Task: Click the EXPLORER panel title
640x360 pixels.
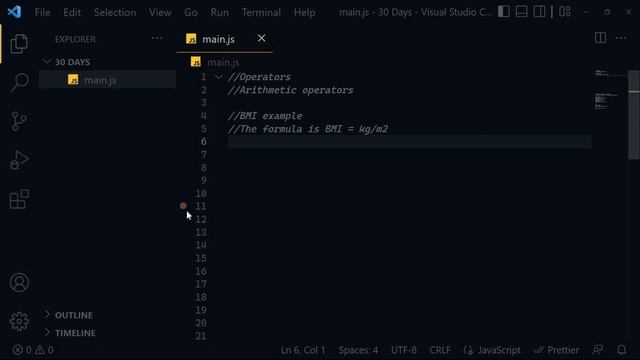Action: pos(75,39)
